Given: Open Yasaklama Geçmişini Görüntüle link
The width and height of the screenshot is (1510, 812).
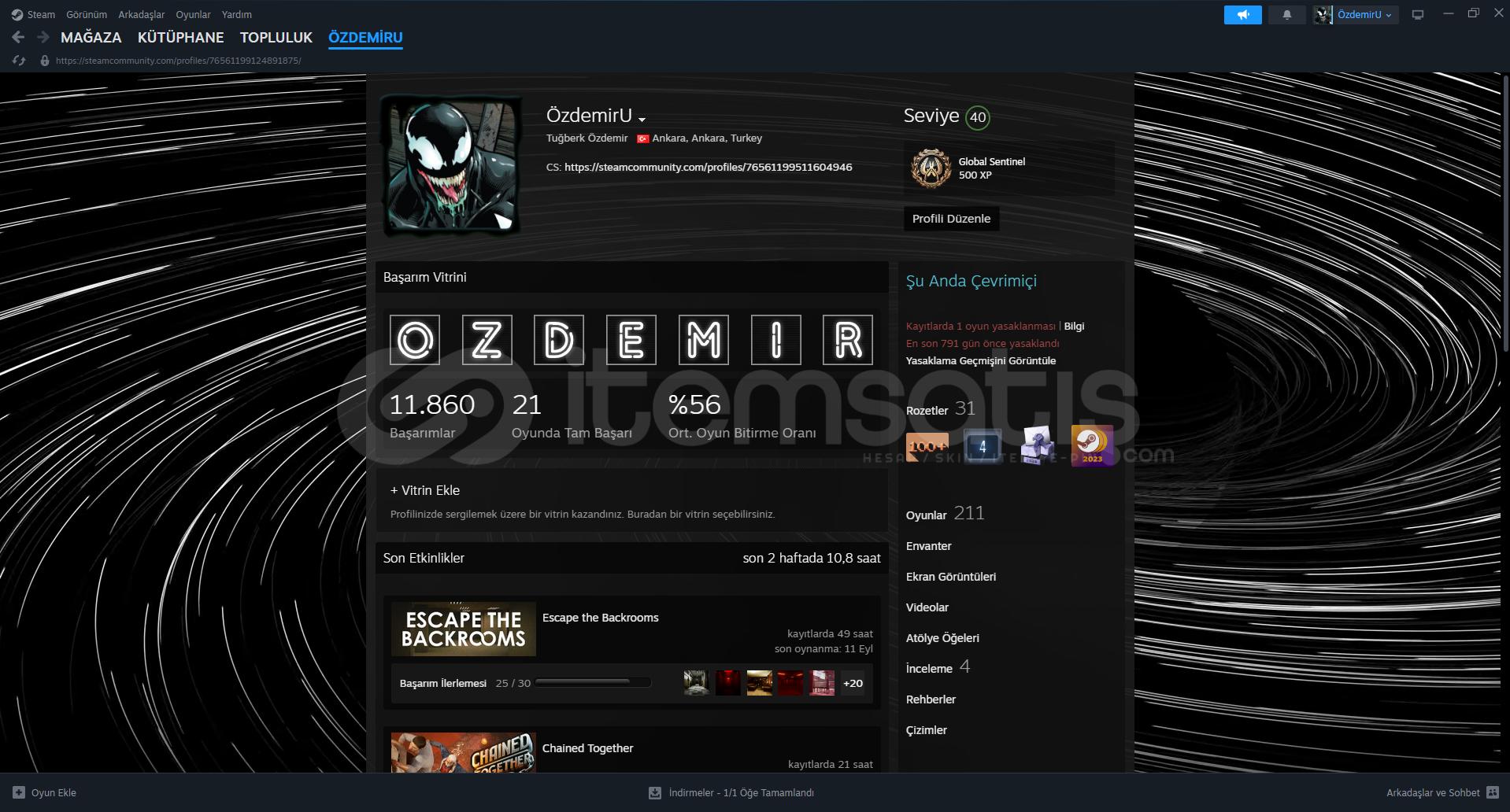Looking at the screenshot, I should (981, 360).
